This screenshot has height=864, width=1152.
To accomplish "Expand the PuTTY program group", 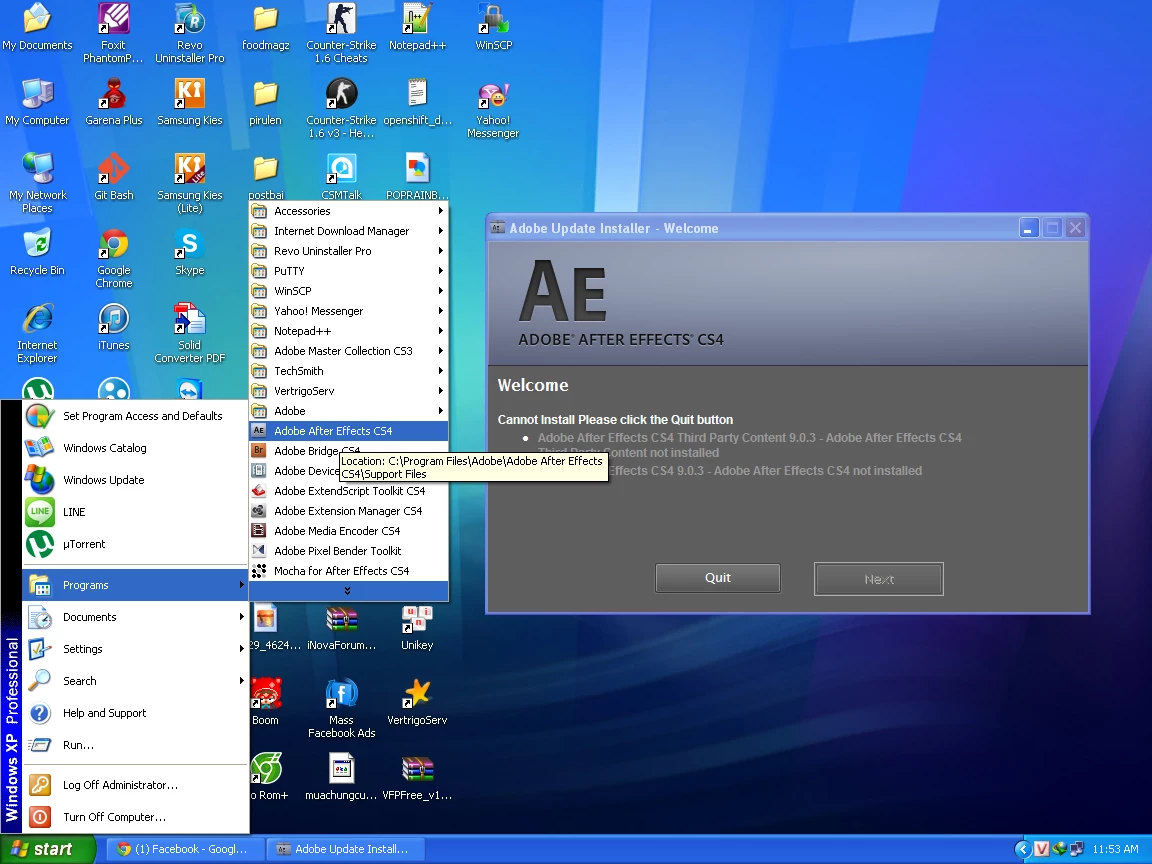I will (x=348, y=270).
